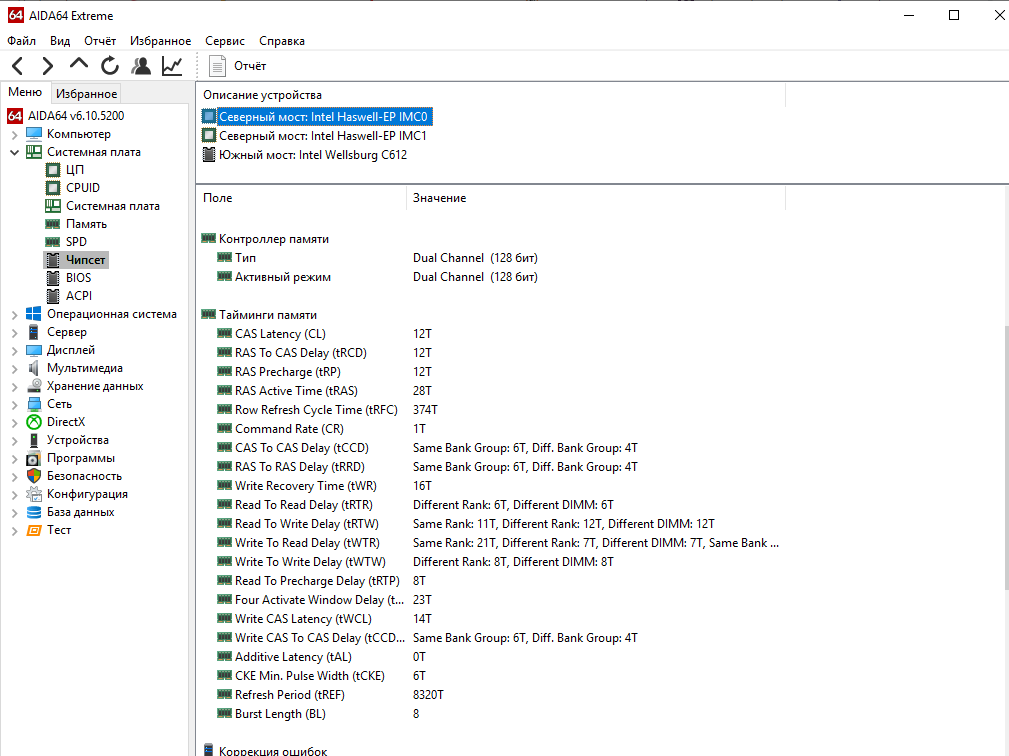
Task: Open the graph chart toolbar icon
Action: 172,66
